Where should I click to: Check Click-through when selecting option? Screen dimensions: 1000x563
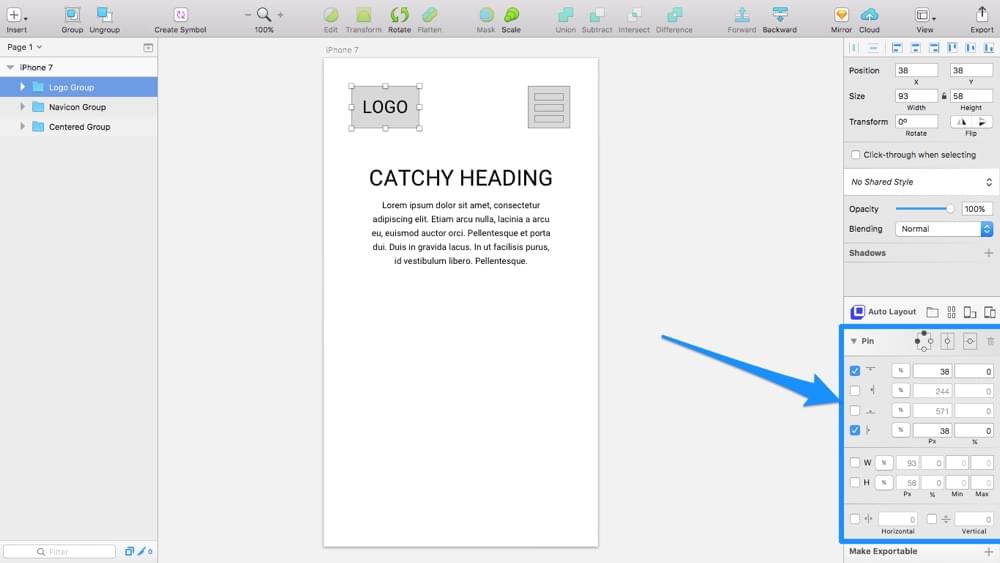tap(855, 155)
